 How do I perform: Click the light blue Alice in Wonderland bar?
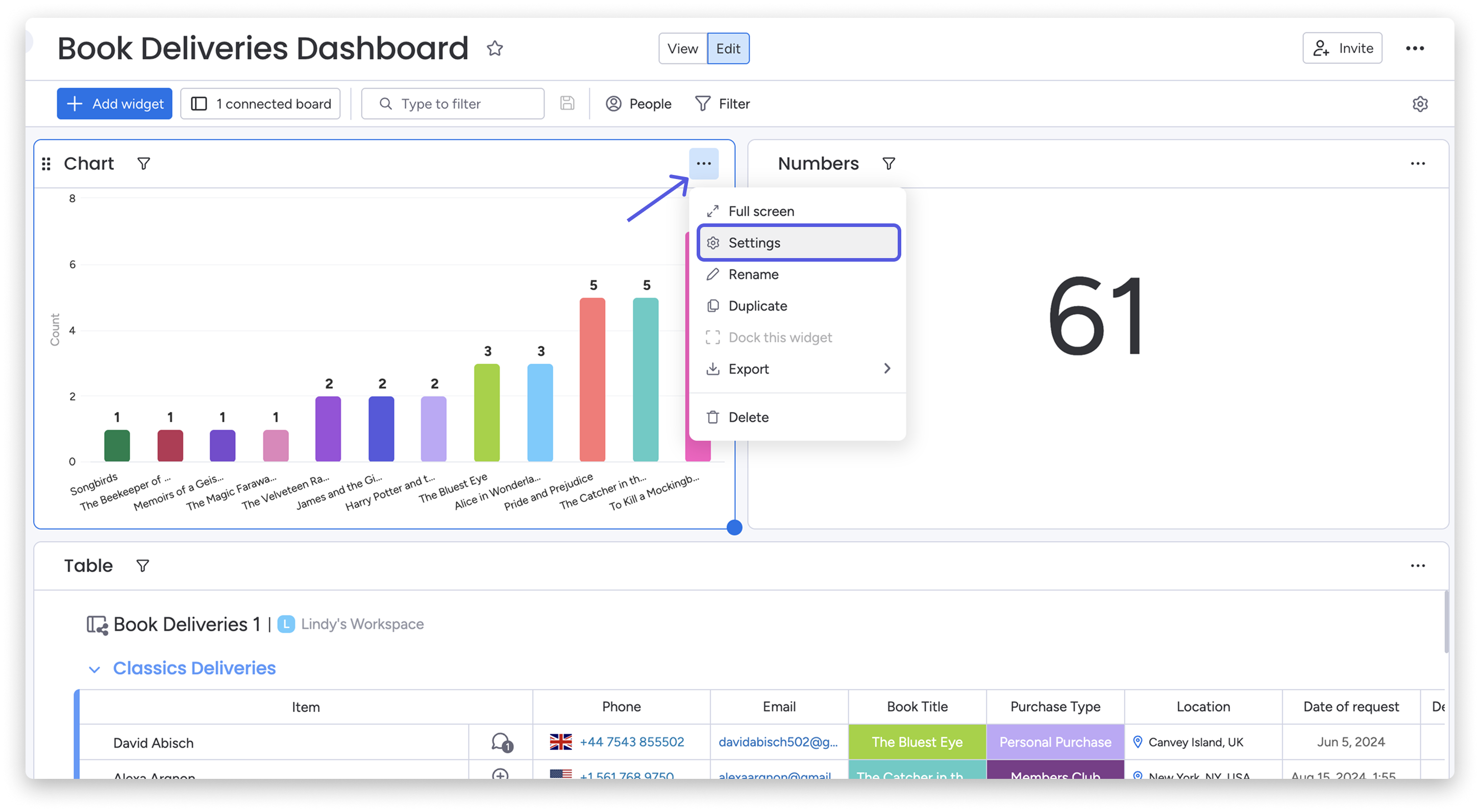point(540,413)
